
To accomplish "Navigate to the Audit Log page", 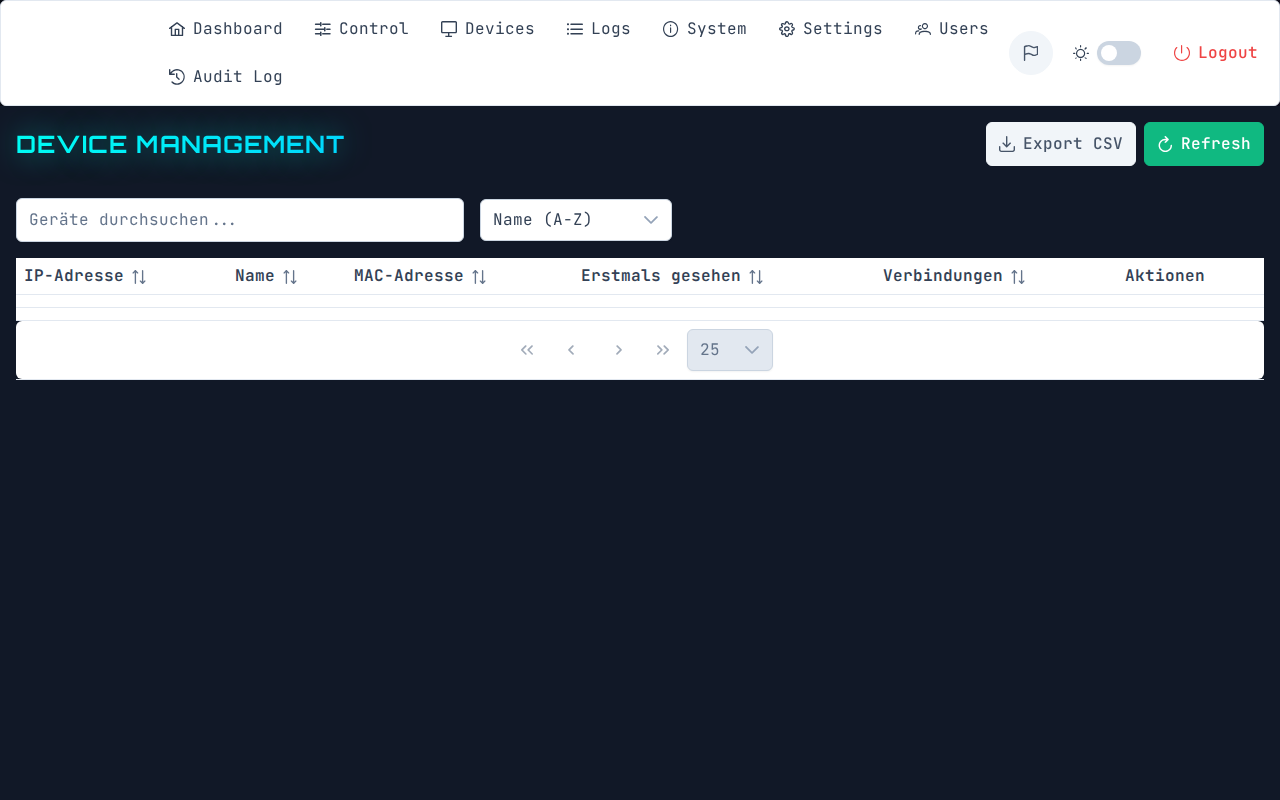I will 225,77.
